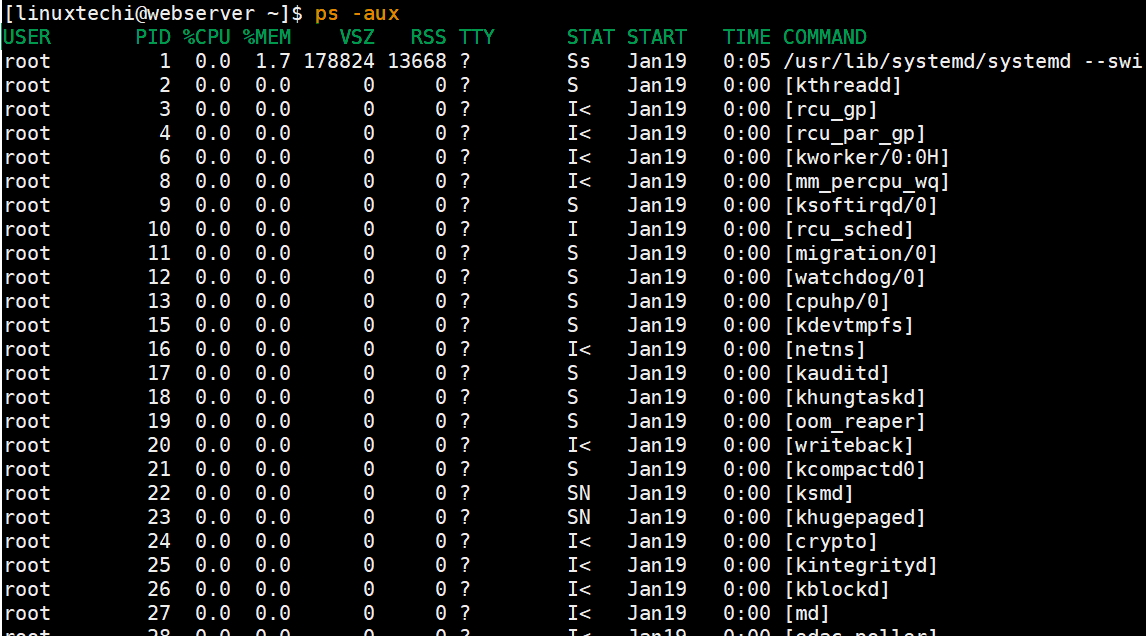This screenshot has height=636, width=1146.
Task: Click the TIME column header
Action: pos(746,37)
